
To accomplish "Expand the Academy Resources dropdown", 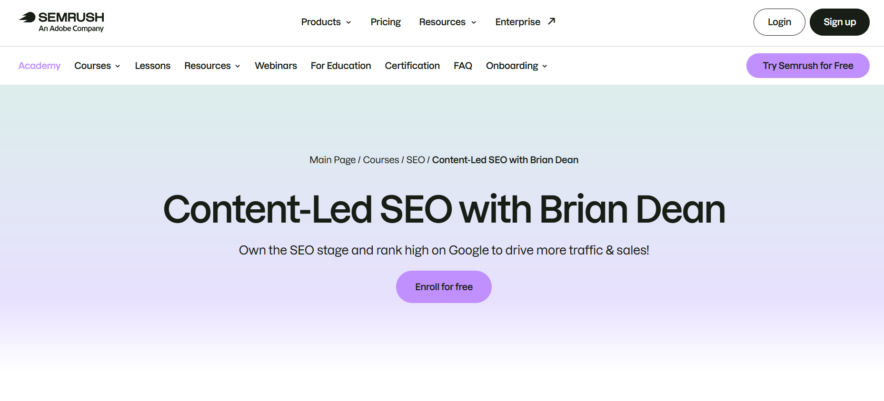I will pyautogui.click(x=213, y=66).
